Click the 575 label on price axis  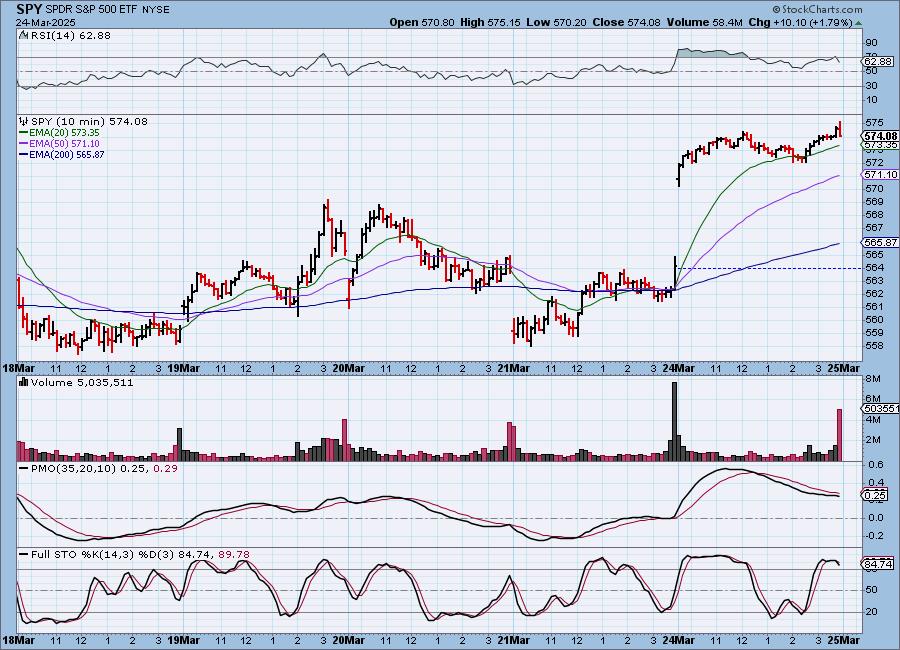[x=874, y=123]
